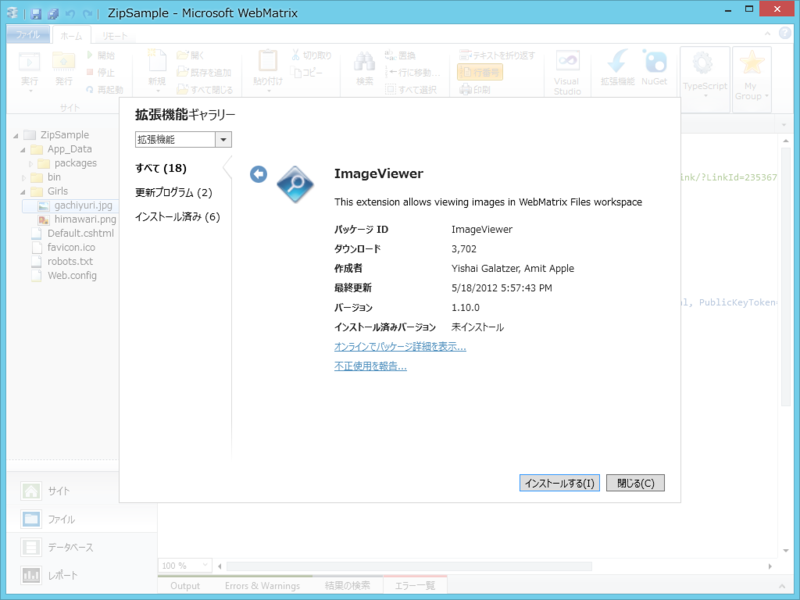Viewport: 800px width, 600px height.
Task: Collapse the Girls folder node
Action: [23, 192]
